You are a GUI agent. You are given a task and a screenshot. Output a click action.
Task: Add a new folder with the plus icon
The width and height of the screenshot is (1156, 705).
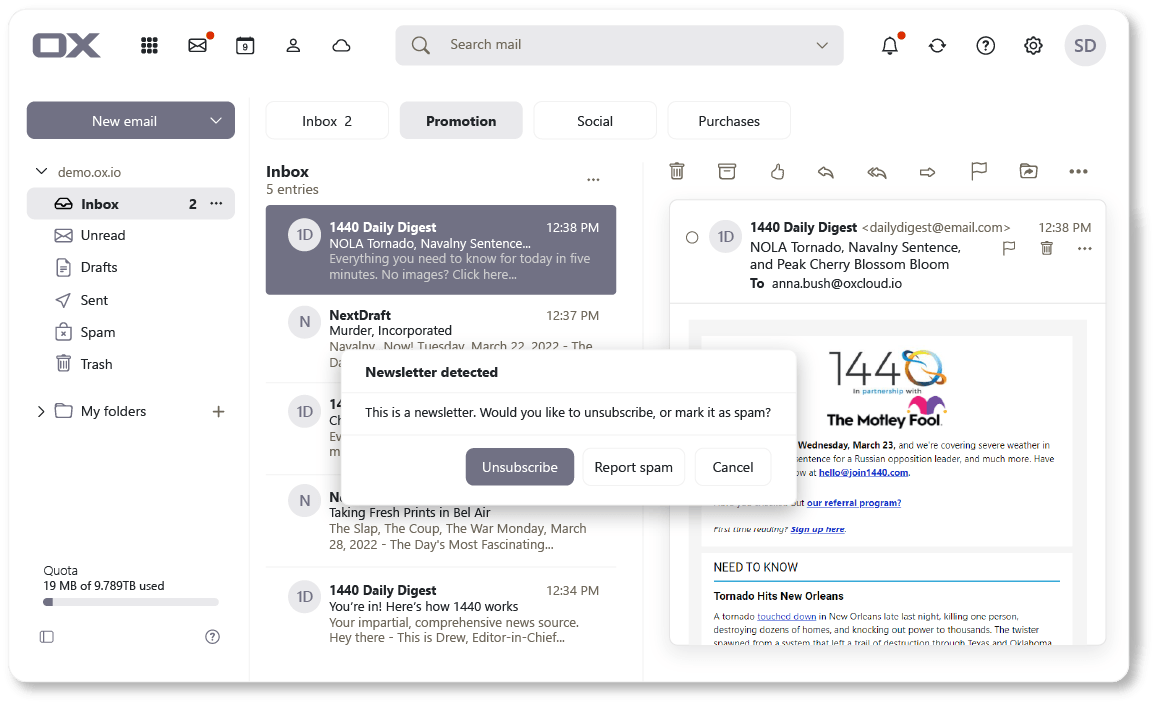click(218, 411)
